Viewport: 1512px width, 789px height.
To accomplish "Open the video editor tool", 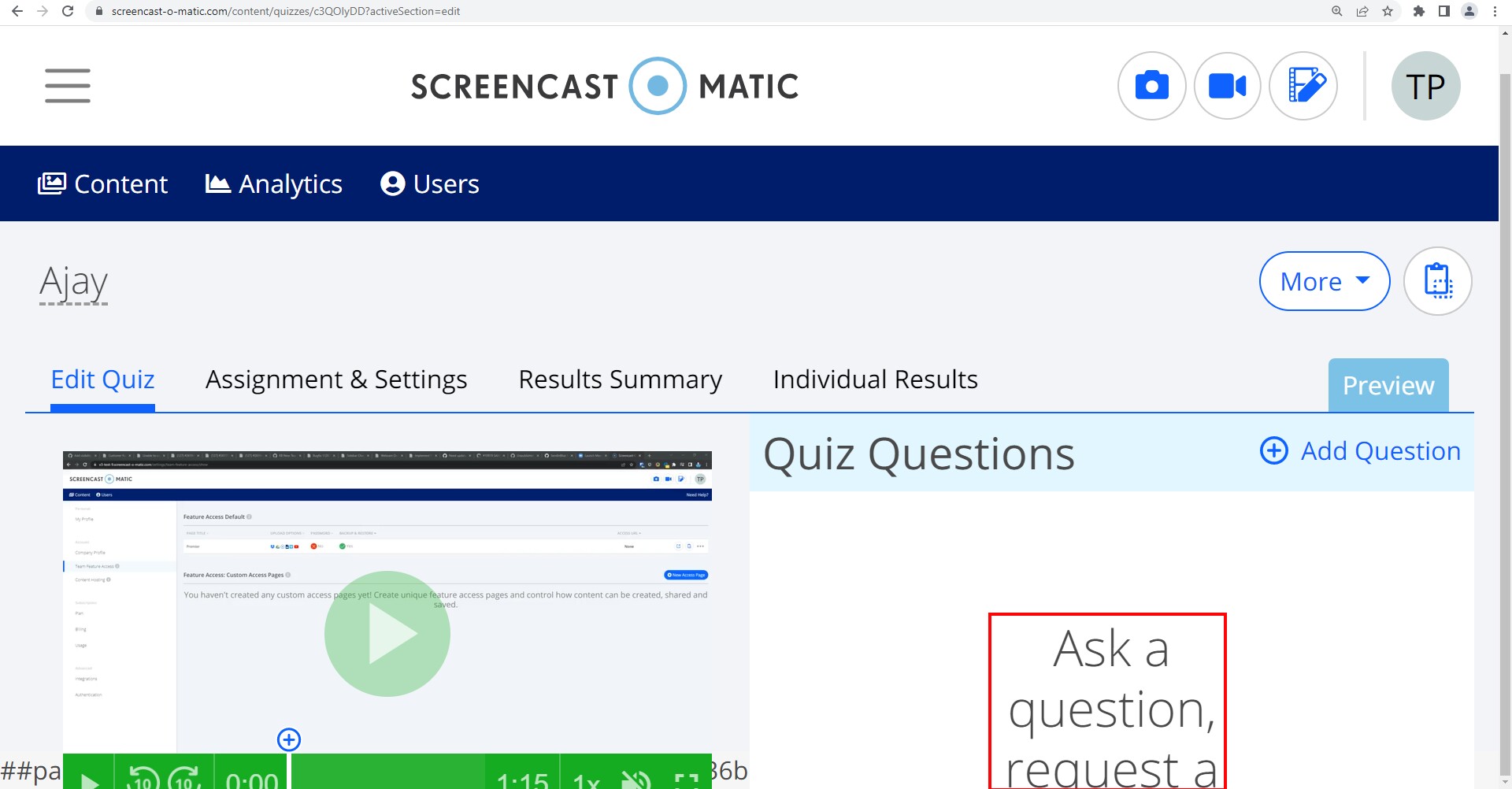I will coord(1303,86).
